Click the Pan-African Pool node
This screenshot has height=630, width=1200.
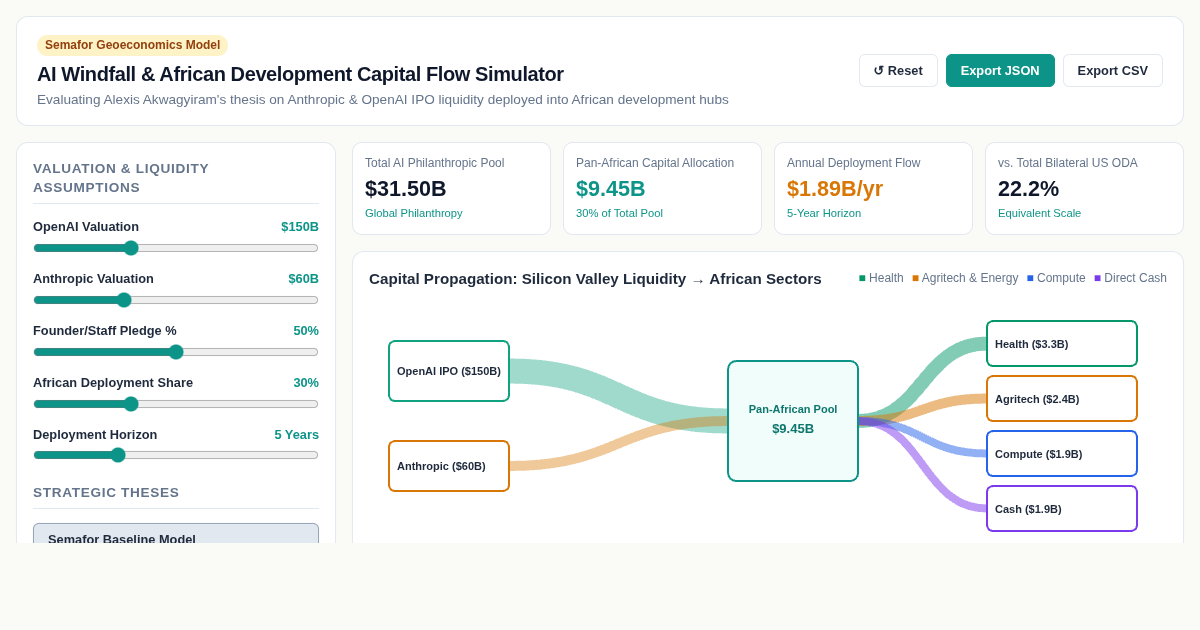(x=793, y=421)
